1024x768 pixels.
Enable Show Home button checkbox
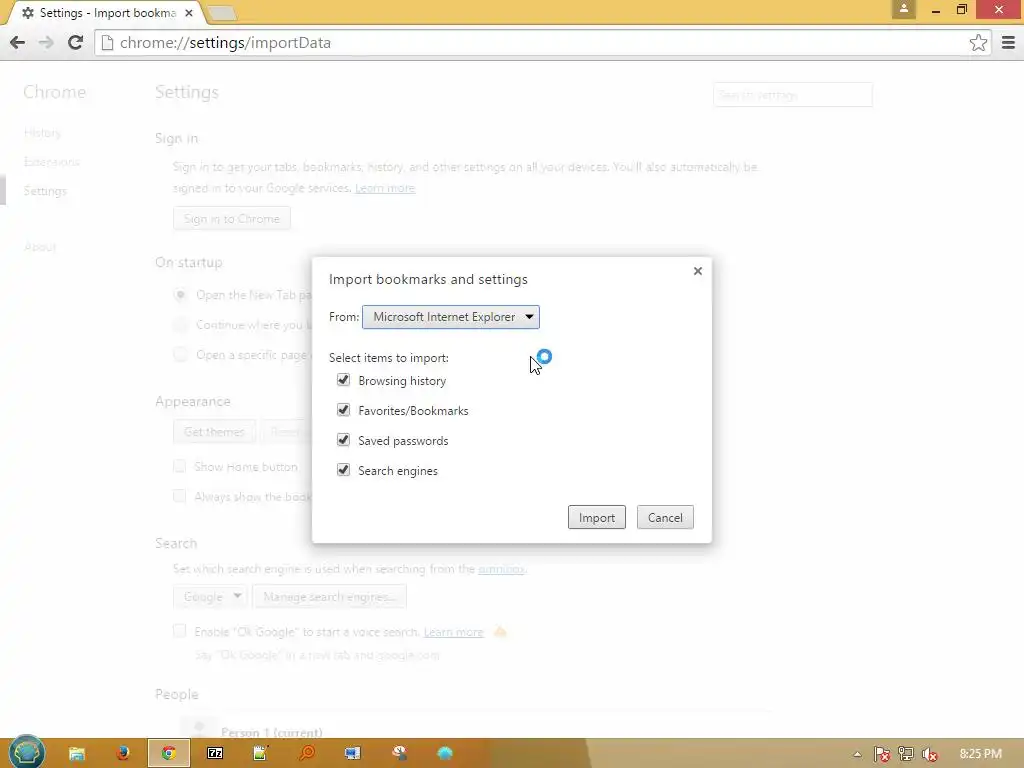(180, 466)
